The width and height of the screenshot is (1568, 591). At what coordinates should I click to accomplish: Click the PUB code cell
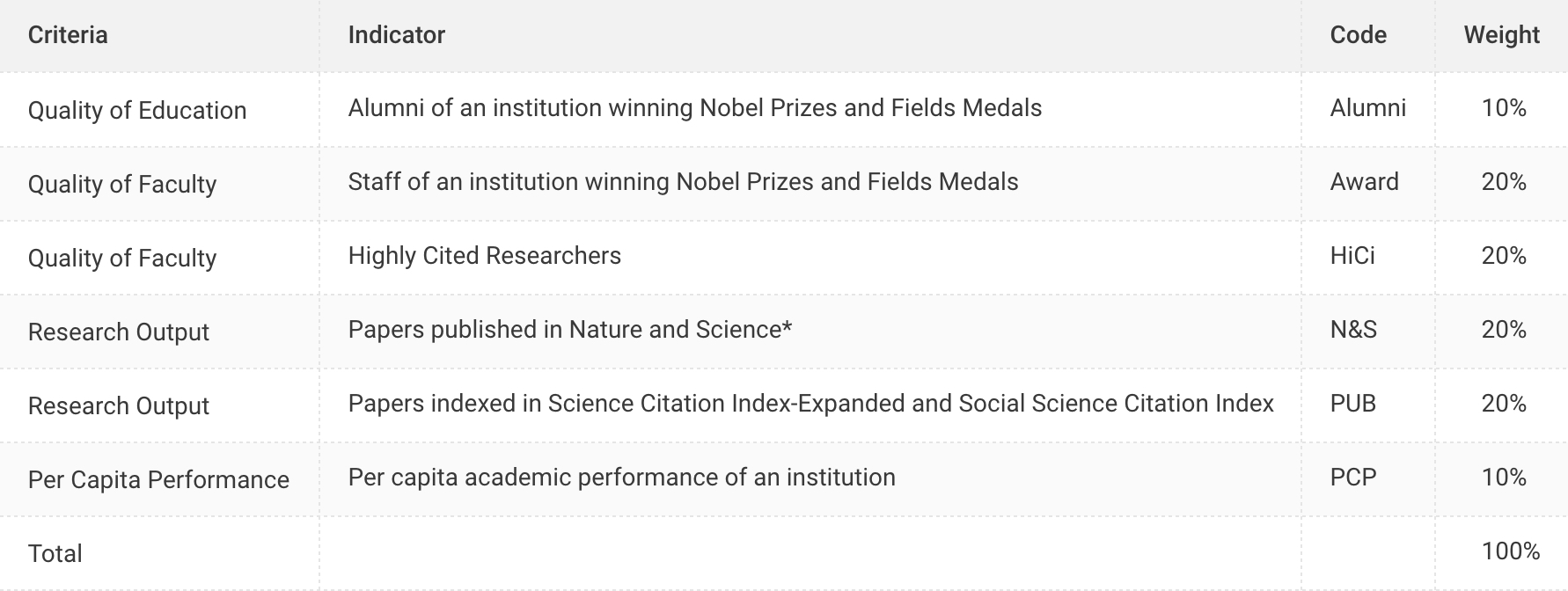1352,404
